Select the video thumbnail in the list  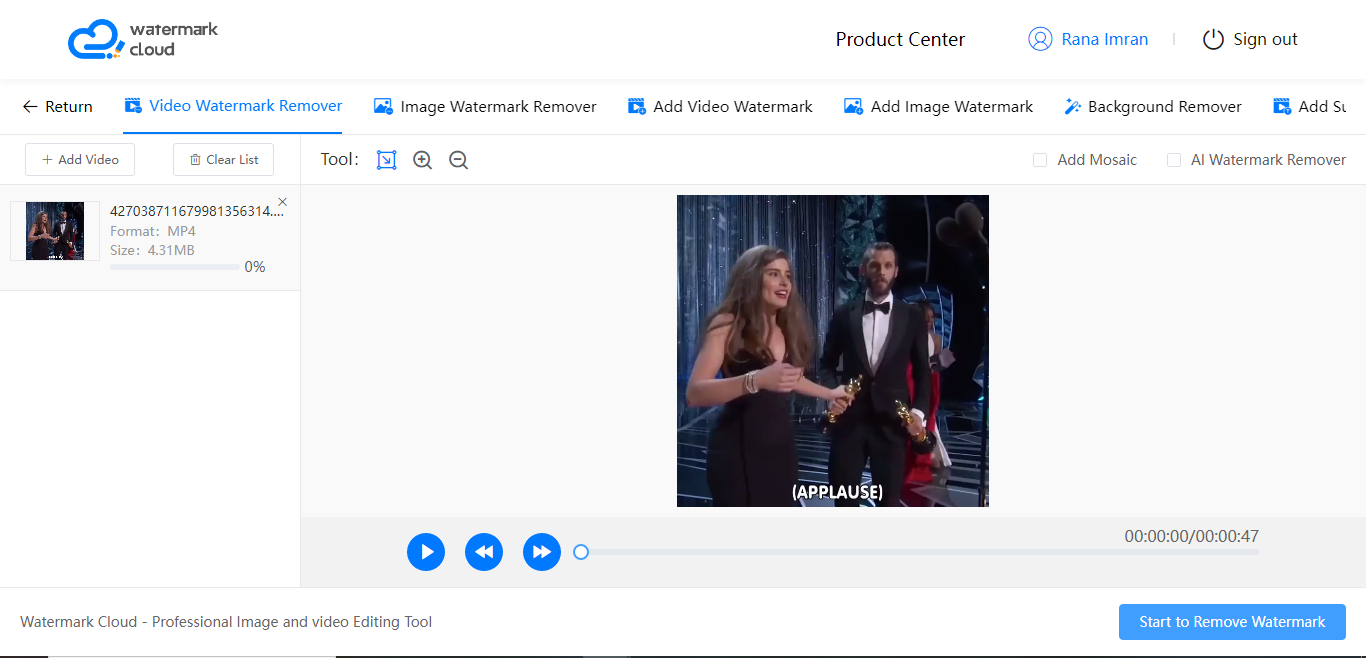pyautogui.click(x=55, y=231)
